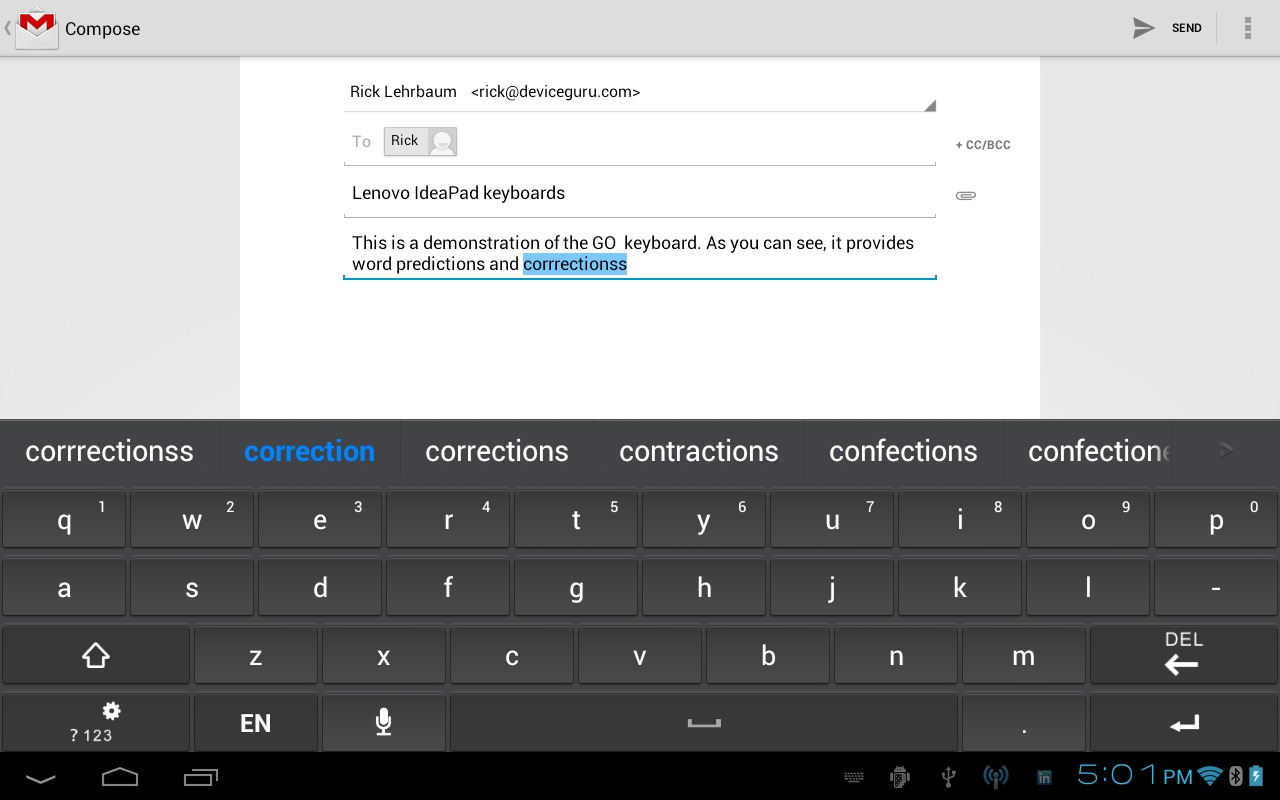Toggle the Shift key
This screenshot has height=800, width=1280.
[95, 655]
